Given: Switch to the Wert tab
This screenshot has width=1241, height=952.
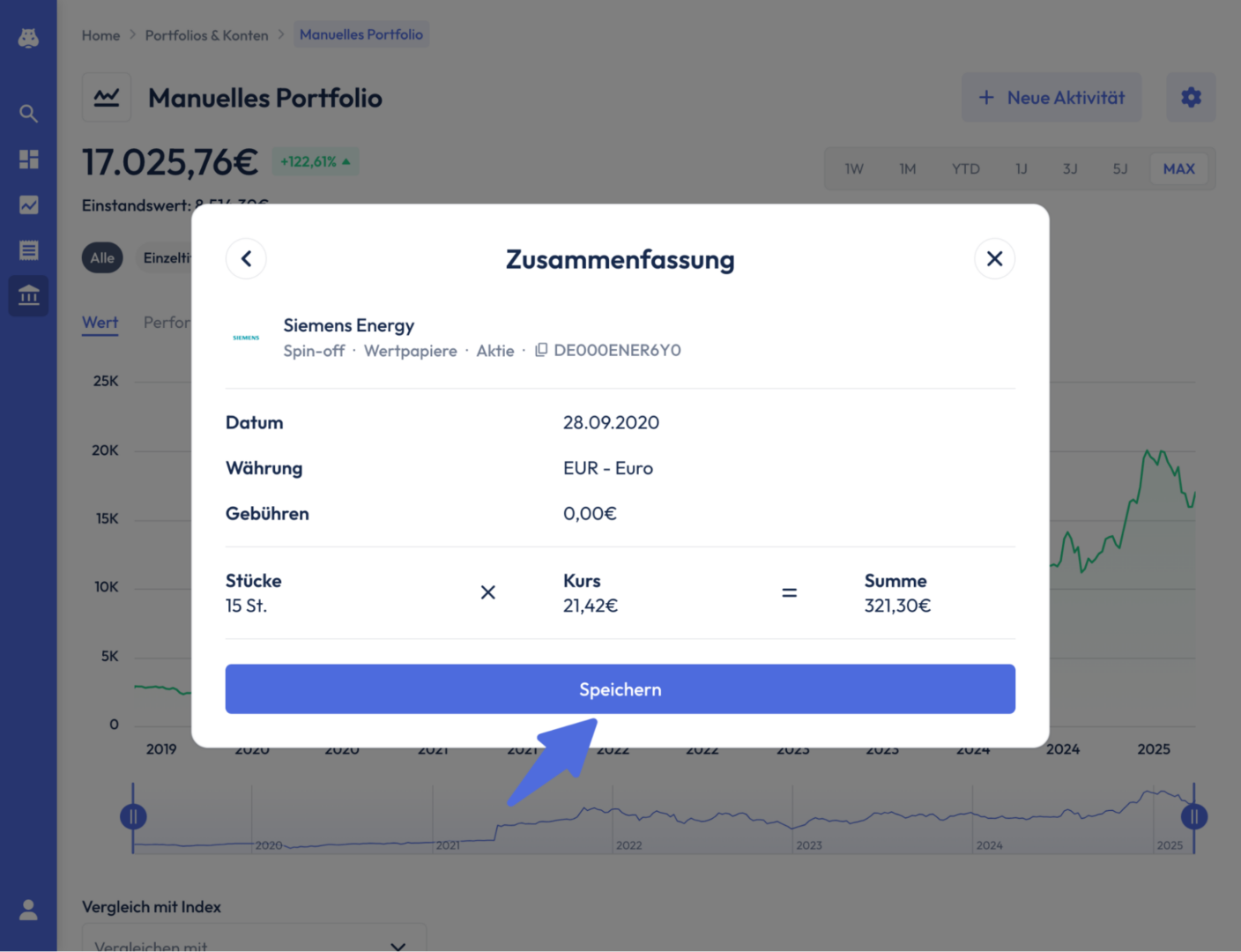Looking at the screenshot, I should (100, 323).
